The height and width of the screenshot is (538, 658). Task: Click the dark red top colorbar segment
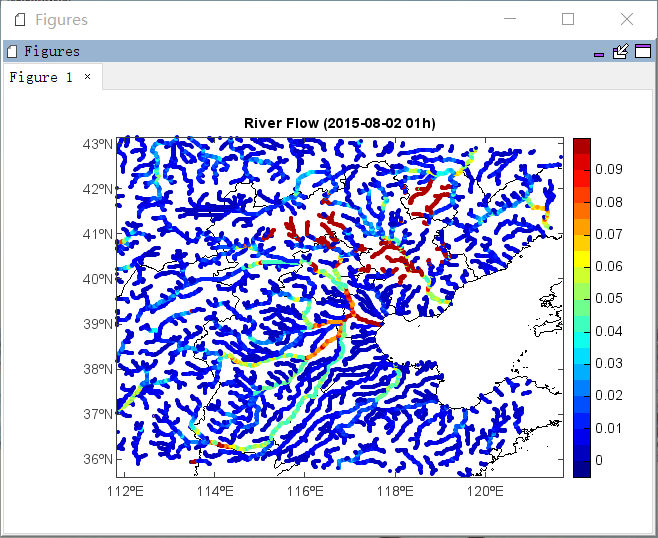click(x=582, y=146)
